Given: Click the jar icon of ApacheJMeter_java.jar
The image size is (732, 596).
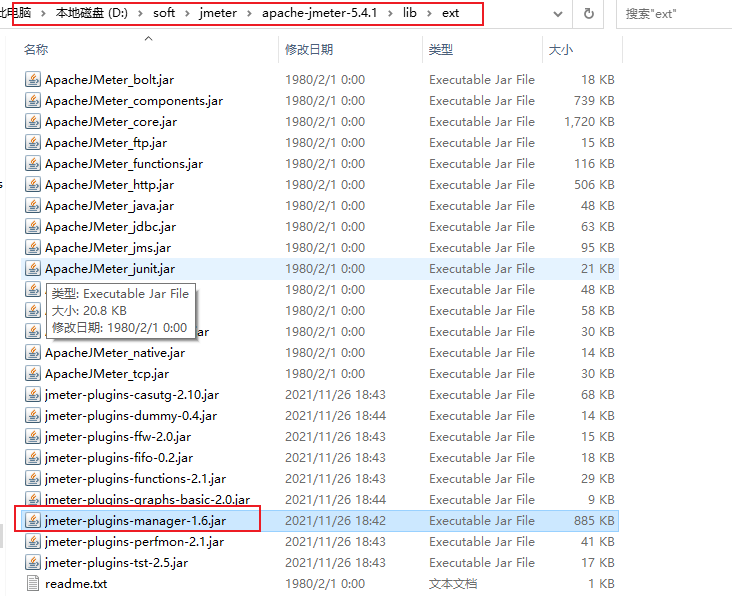Looking at the screenshot, I should (x=33, y=206).
